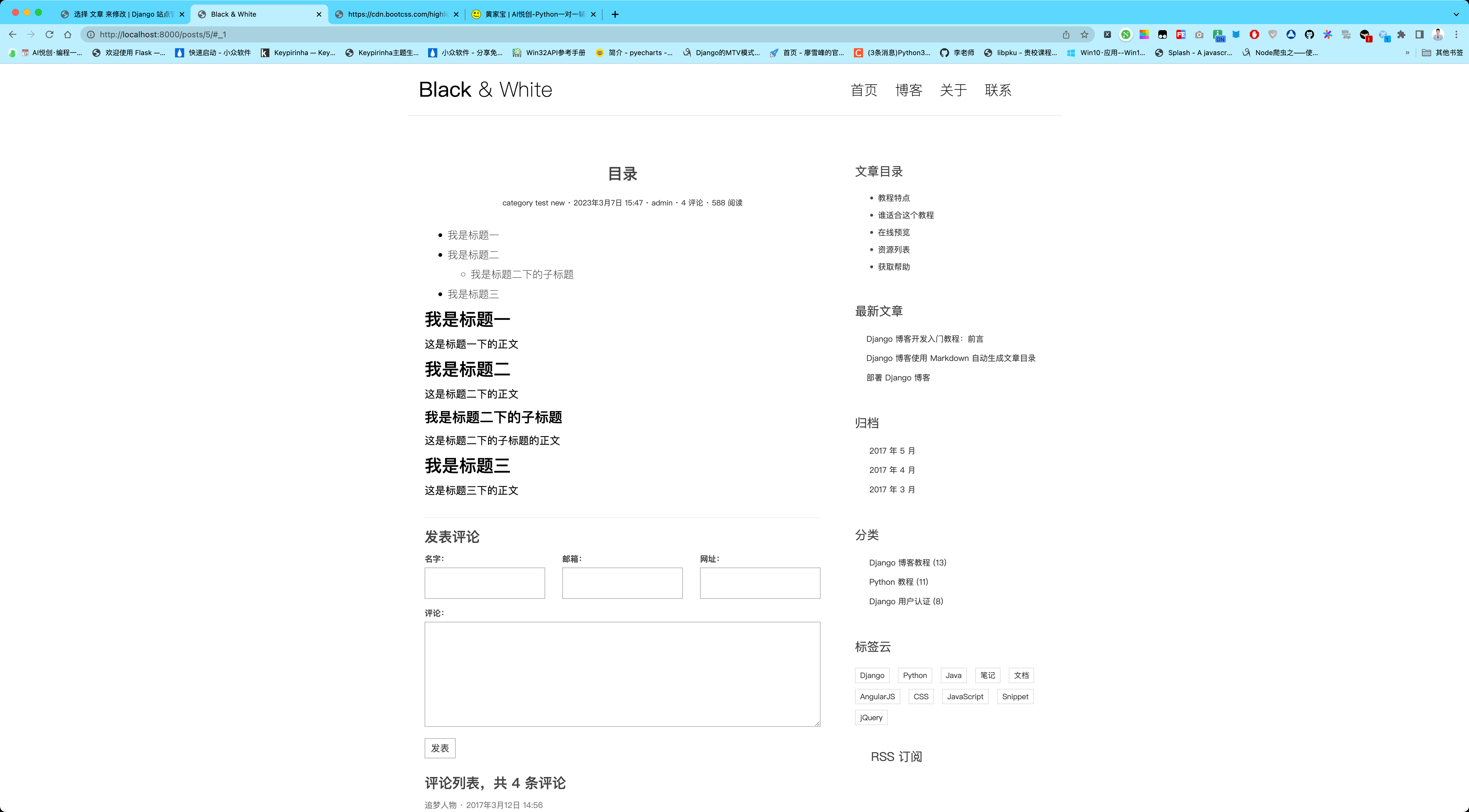The image size is (1469, 812).
Task: Open the red stop-hand adblock extension
Action: coord(1254,34)
